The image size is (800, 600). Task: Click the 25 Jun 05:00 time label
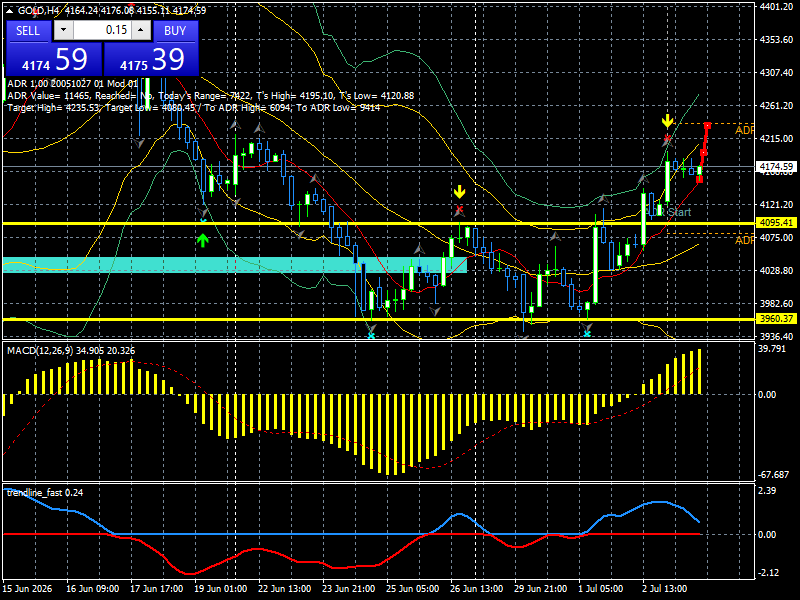point(412,588)
